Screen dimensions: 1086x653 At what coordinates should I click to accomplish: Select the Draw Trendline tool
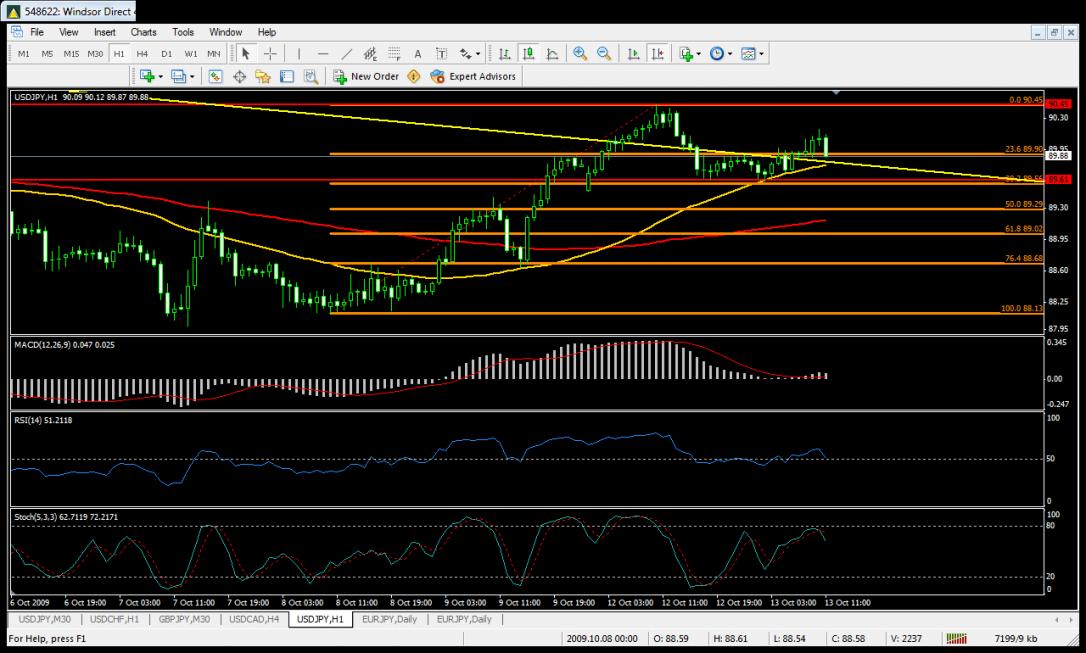click(346, 53)
